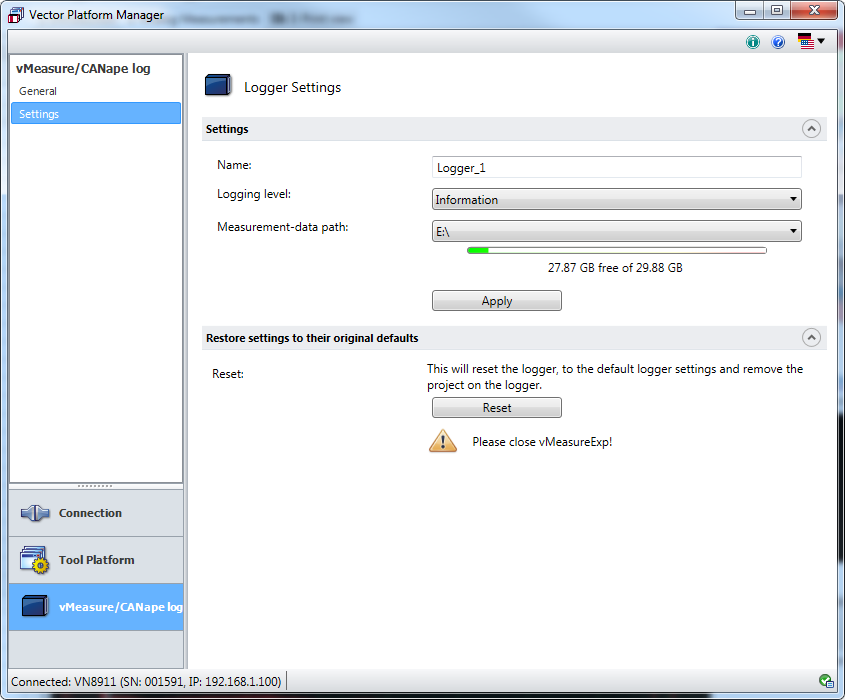The width and height of the screenshot is (845, 700).
Task: Collapse Restore settings to original defaults group
Action: point(811,338)
